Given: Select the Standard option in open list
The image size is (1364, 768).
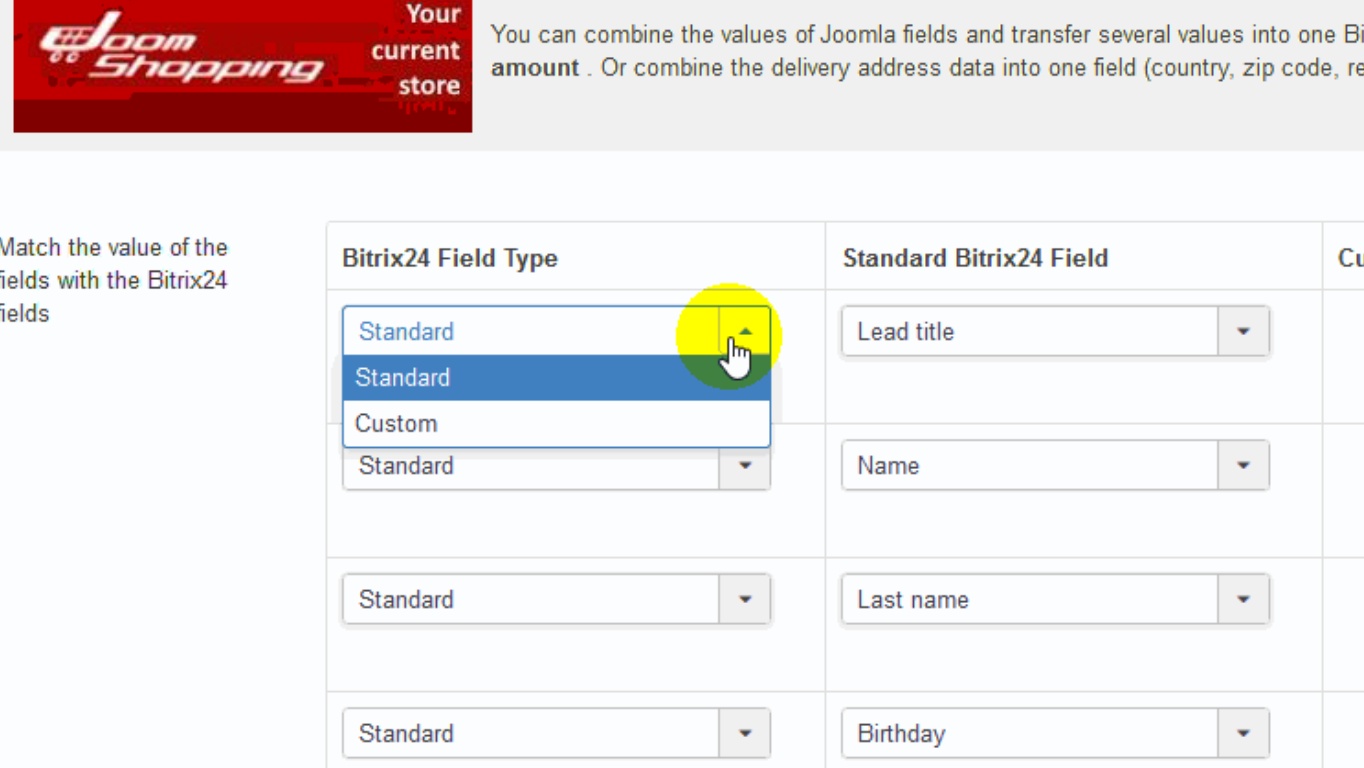Looking at the screenshot, I should pos(556,378).
